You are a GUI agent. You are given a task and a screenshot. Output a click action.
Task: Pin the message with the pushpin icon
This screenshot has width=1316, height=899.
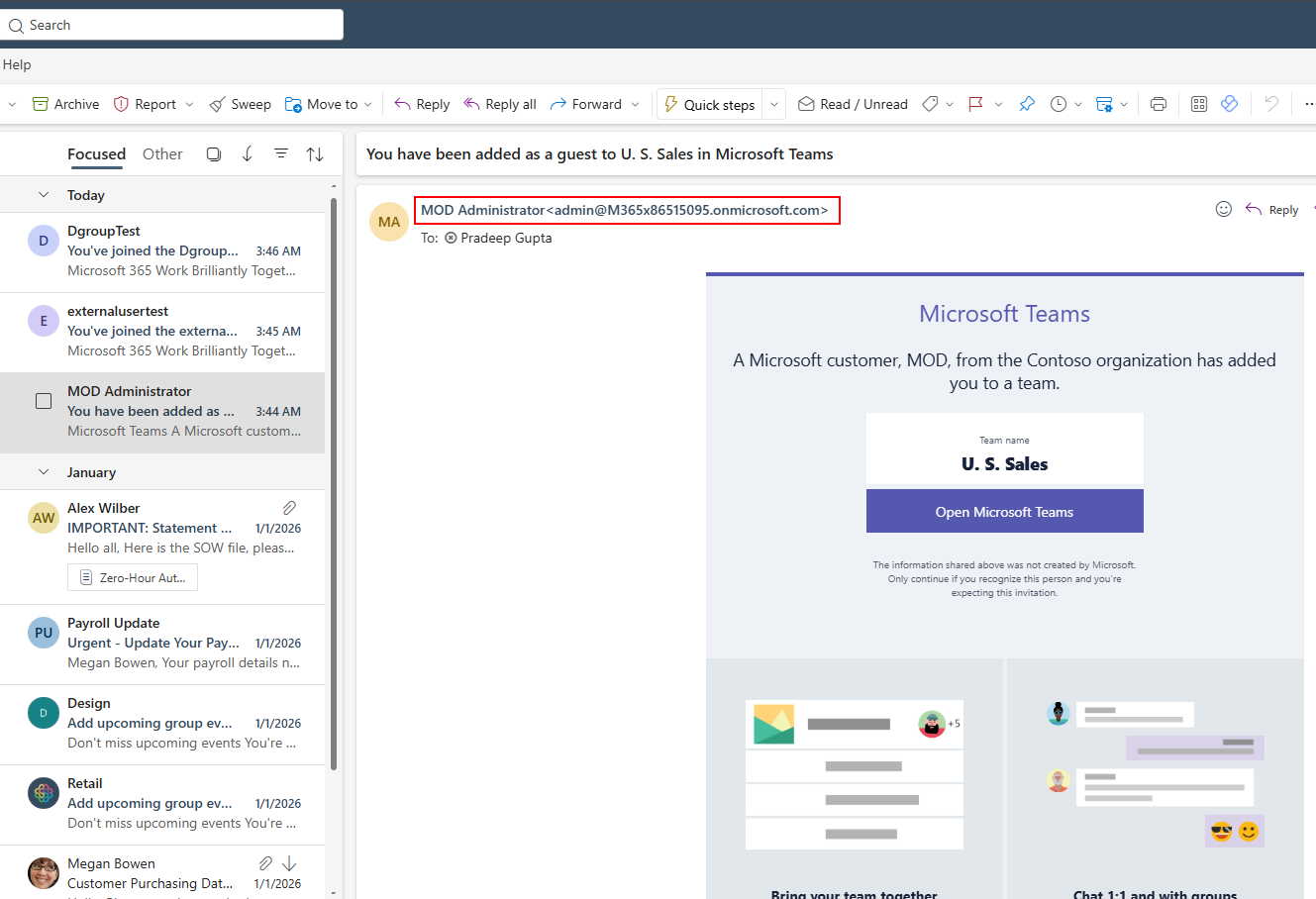pyautogui.click(x=1027, y=104)
